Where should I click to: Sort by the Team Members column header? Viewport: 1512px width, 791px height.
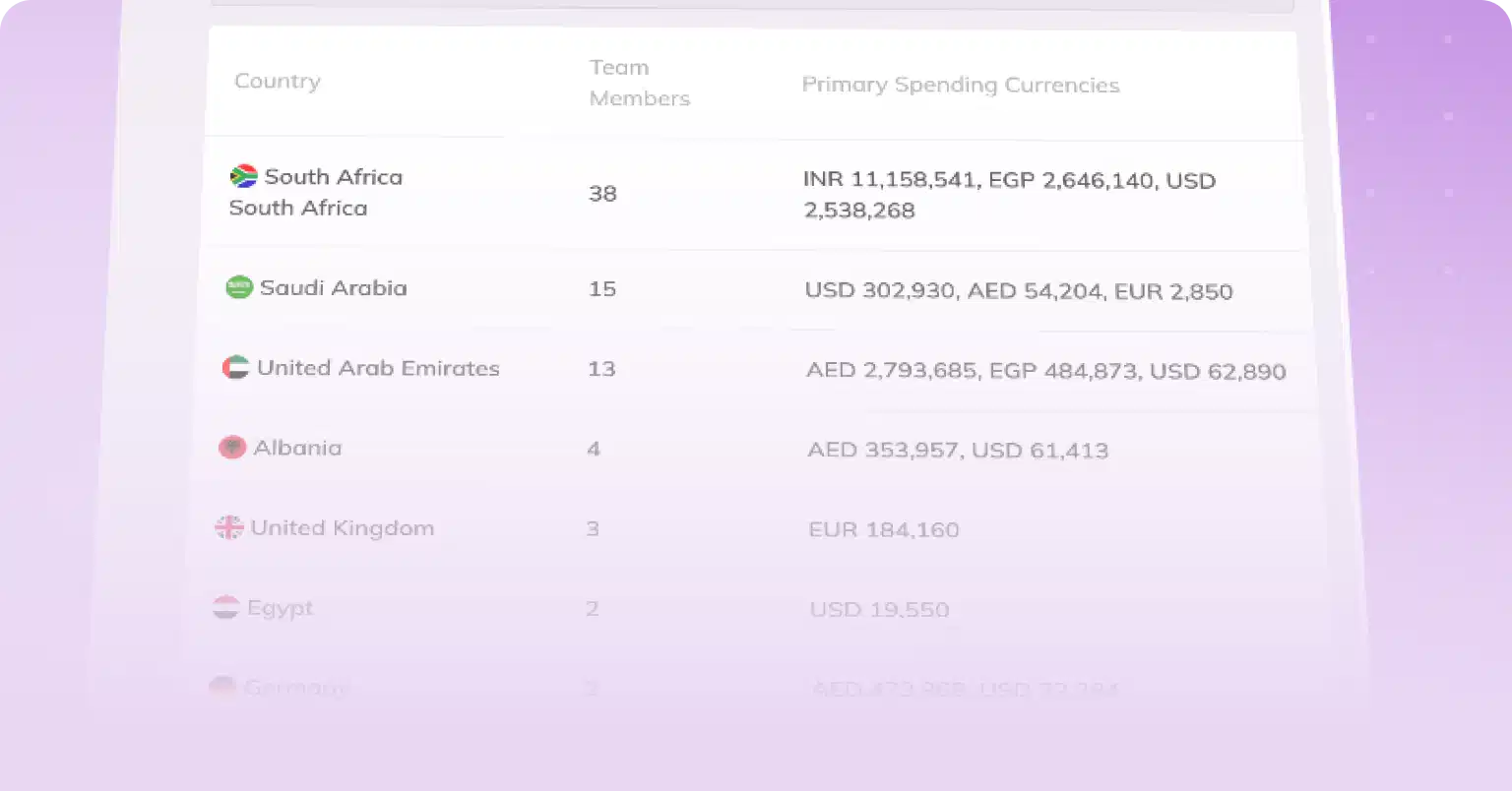[x=640, y=83]
